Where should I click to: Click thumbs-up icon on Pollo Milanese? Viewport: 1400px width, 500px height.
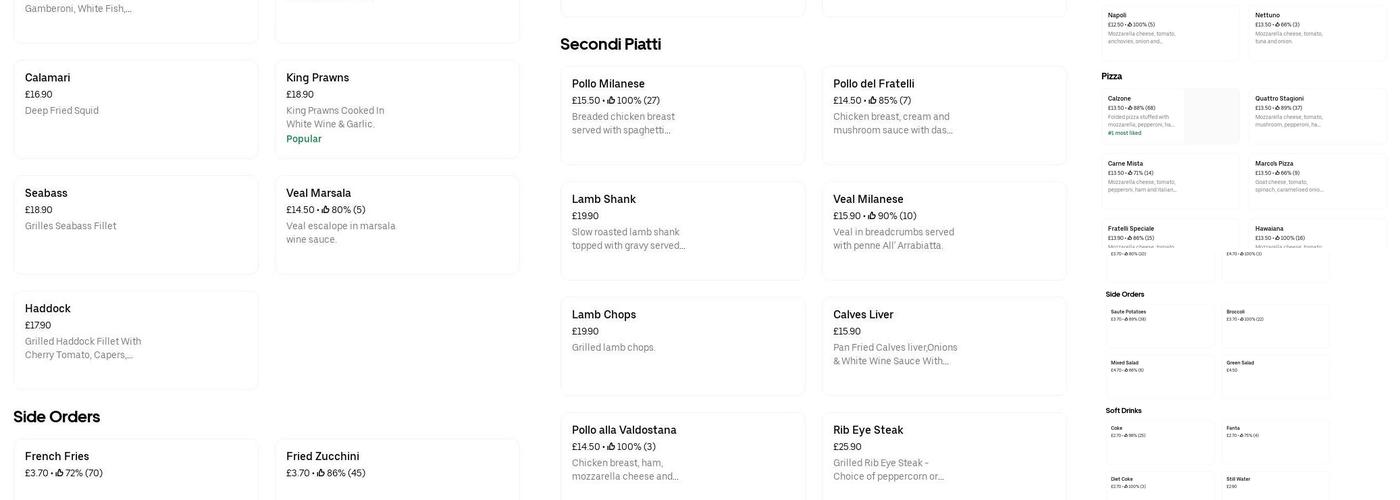tap(611, 101)
